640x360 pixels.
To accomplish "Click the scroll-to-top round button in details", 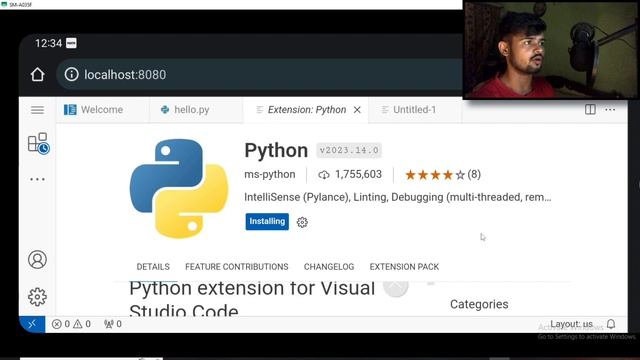I will coord(396,288).
